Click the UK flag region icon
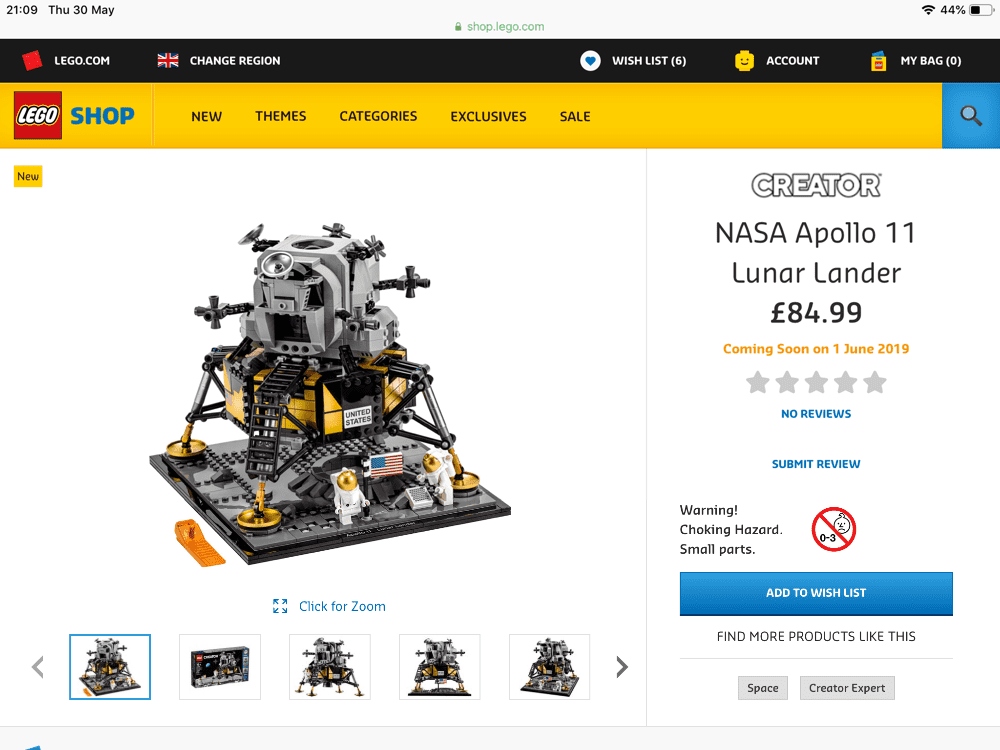Viewport: 1000px width, 750px height. [168, 61]
